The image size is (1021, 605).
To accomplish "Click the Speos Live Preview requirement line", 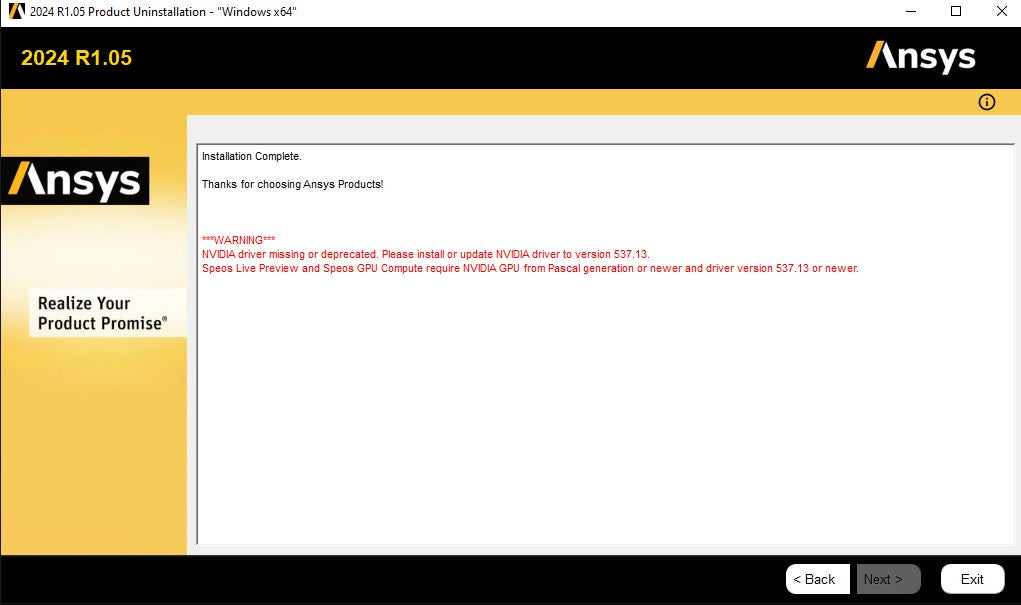I will [x=530, y=268].
